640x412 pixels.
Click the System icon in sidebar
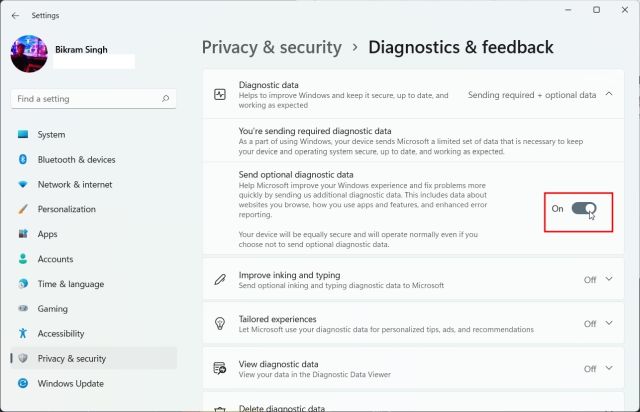pyautogui.click(x=22, y=135)
